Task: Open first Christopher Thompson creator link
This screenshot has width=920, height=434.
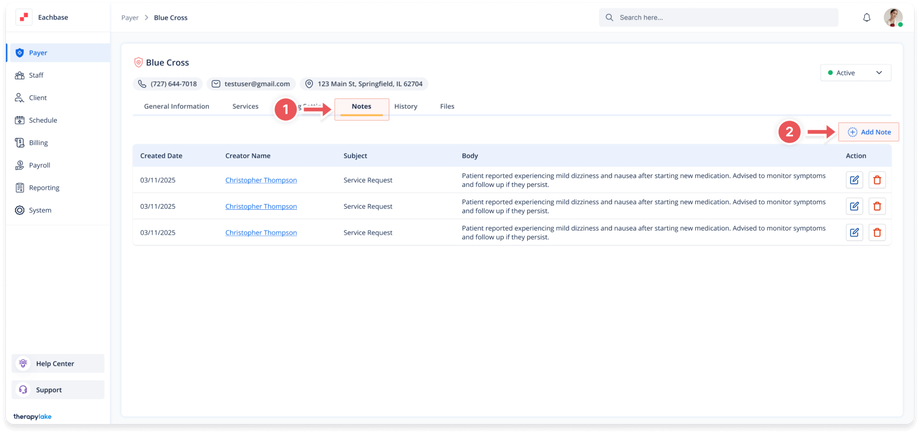Action: [x=261, y=180]
